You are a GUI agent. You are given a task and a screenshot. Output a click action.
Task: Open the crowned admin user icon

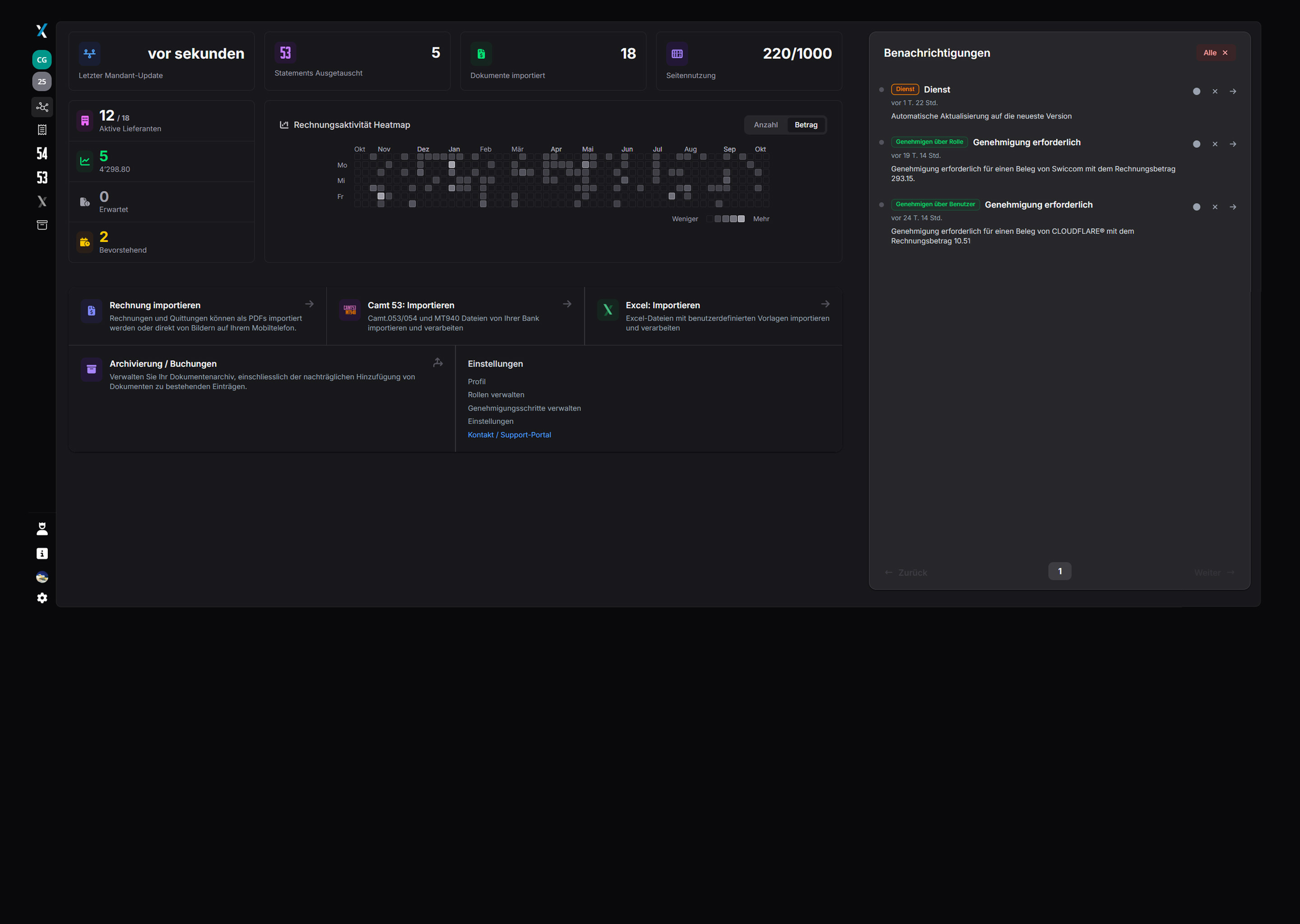[x=42, y=529]
